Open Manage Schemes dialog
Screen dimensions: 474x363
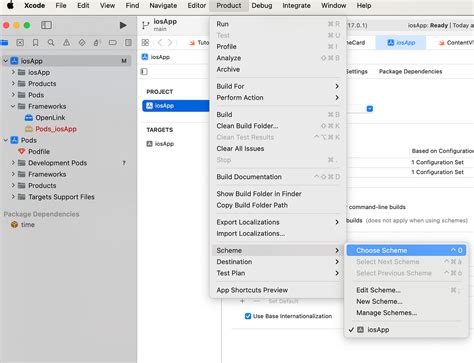pos(406,313)
